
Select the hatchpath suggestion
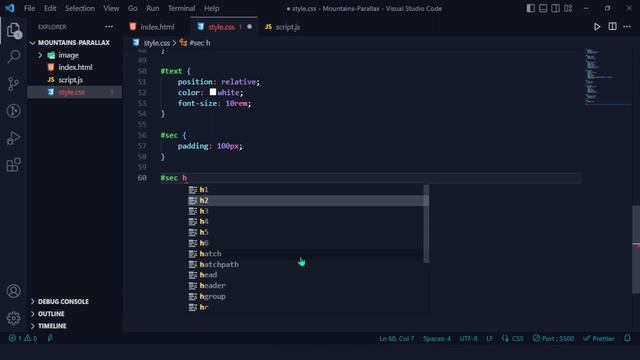pos(305,264)
